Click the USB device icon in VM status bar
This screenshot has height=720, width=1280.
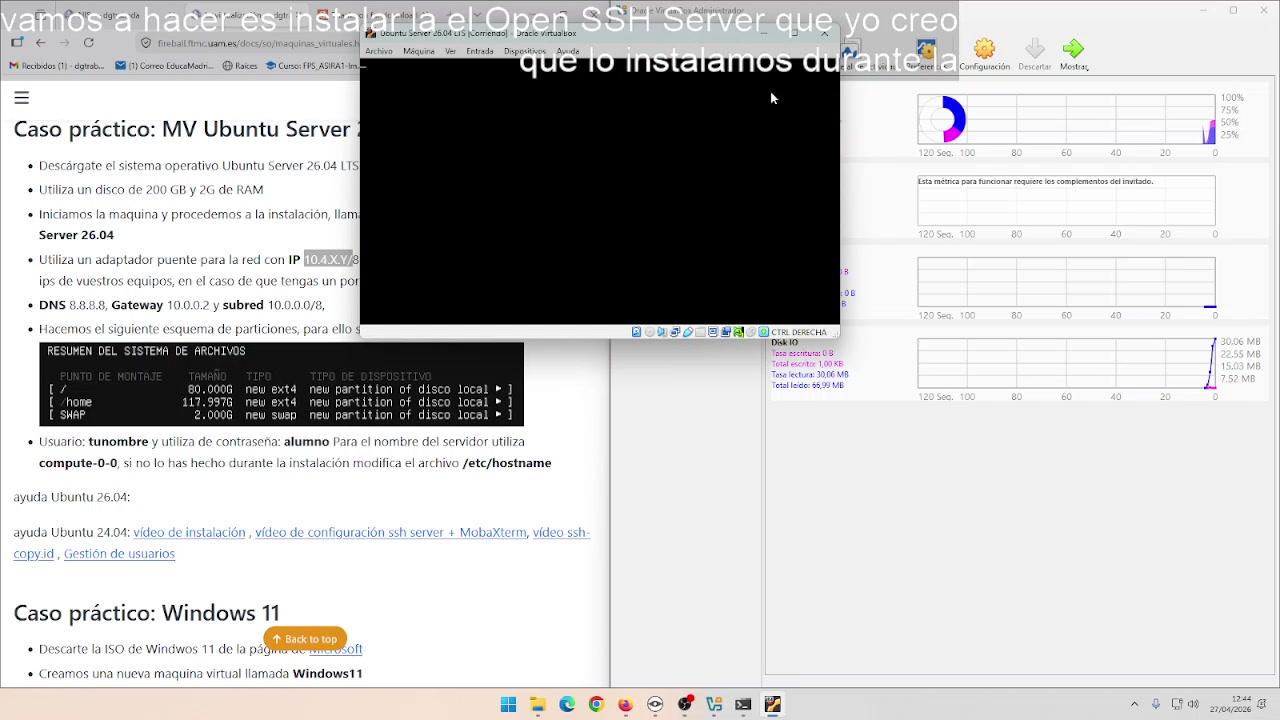click(688, 332)
